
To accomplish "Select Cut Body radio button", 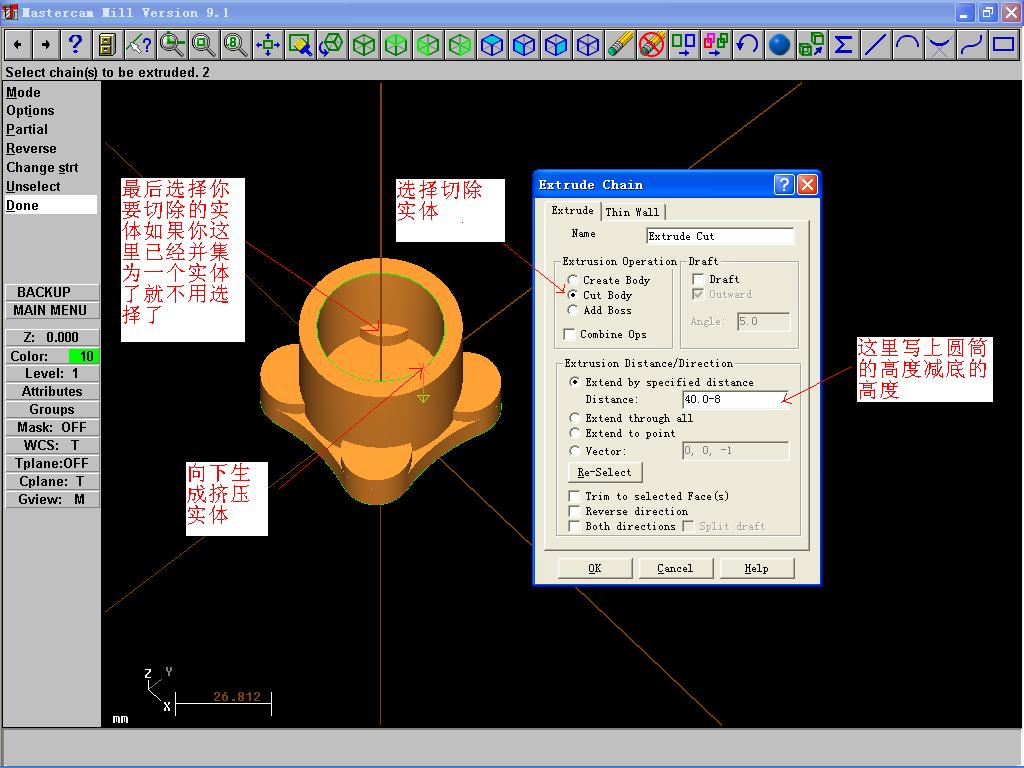I will click(573, 295).
